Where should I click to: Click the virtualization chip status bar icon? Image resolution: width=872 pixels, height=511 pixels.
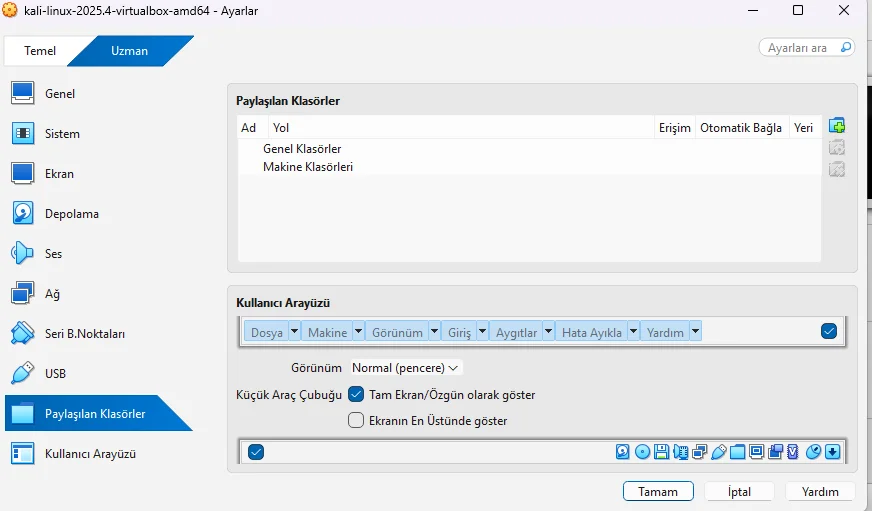(x=793, y=452)
